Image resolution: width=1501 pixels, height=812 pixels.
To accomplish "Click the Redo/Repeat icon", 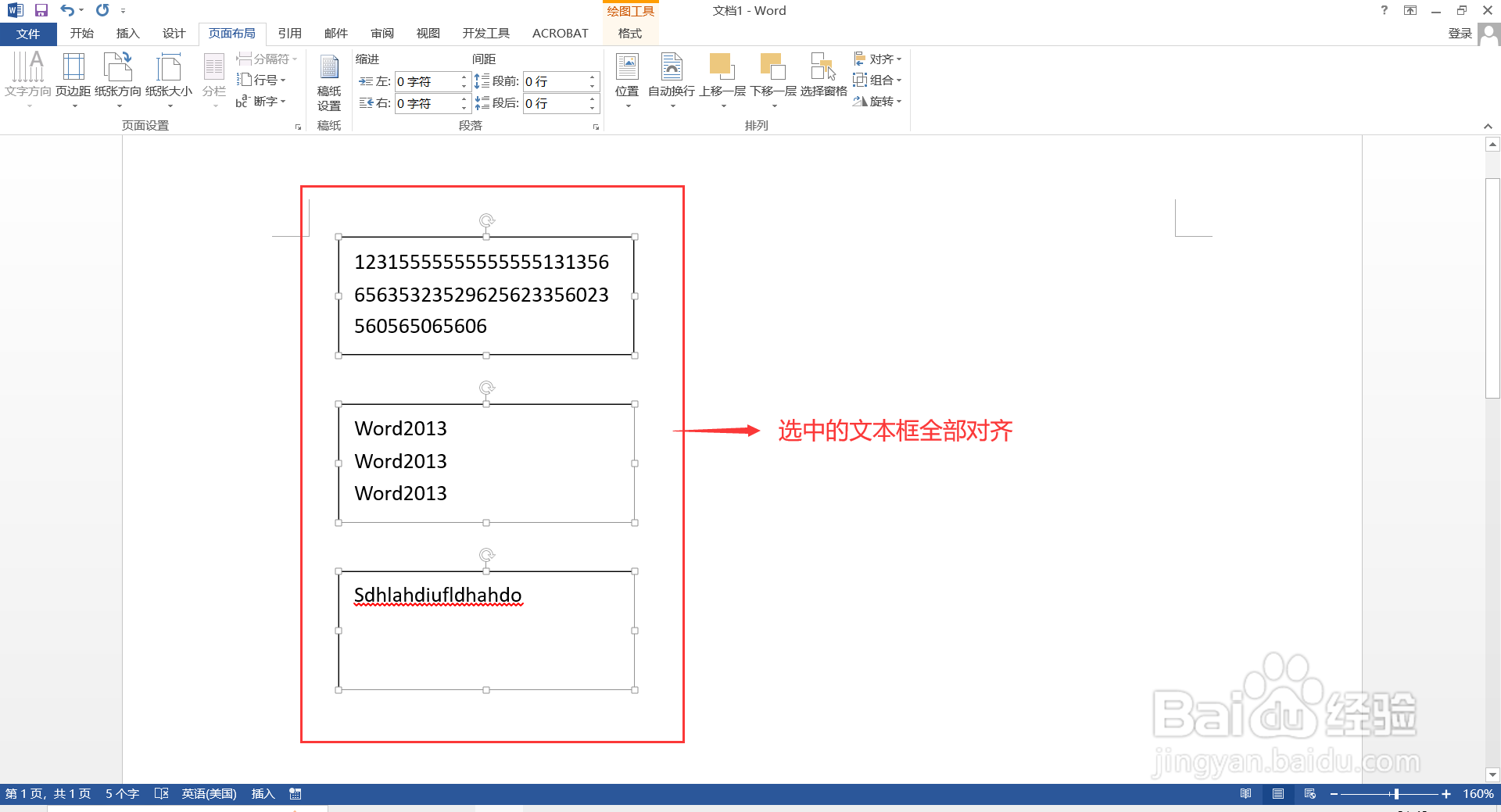I will [x=102, y=10].
